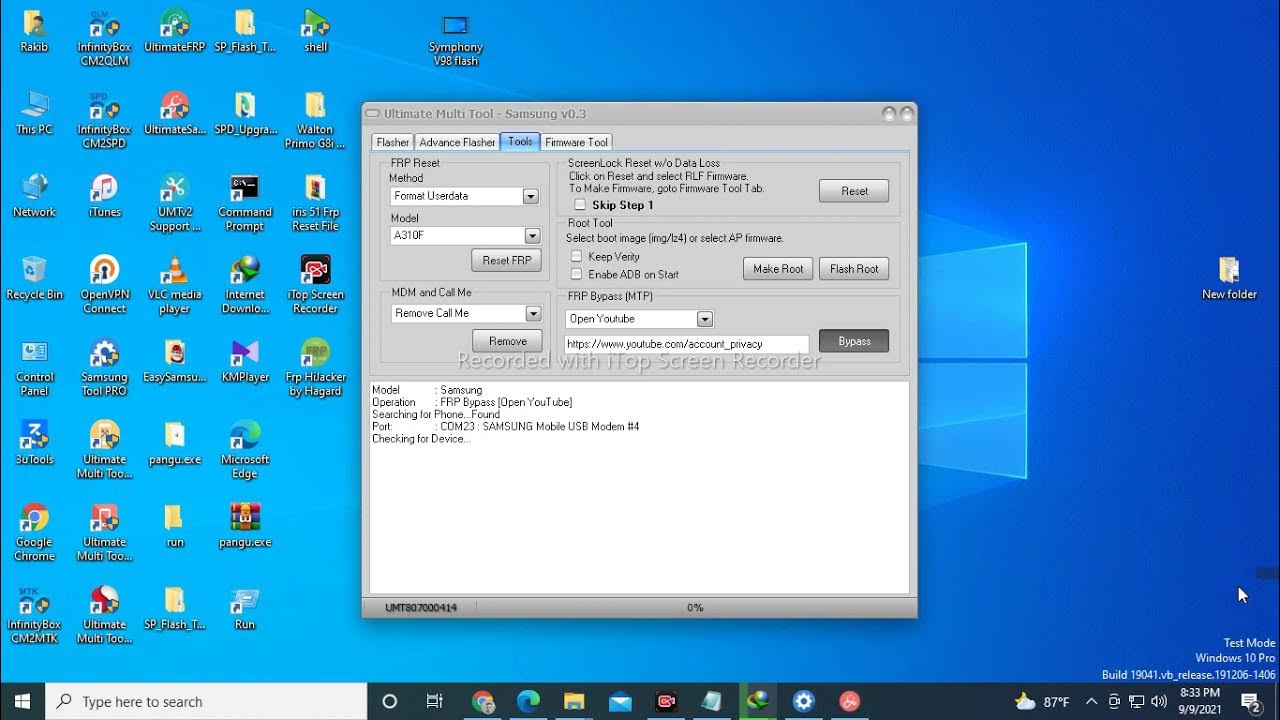Launch InfinityBox CM2SPD shortcut
The width and height of the screenshot is (1280, 720).
coord(104,120)
